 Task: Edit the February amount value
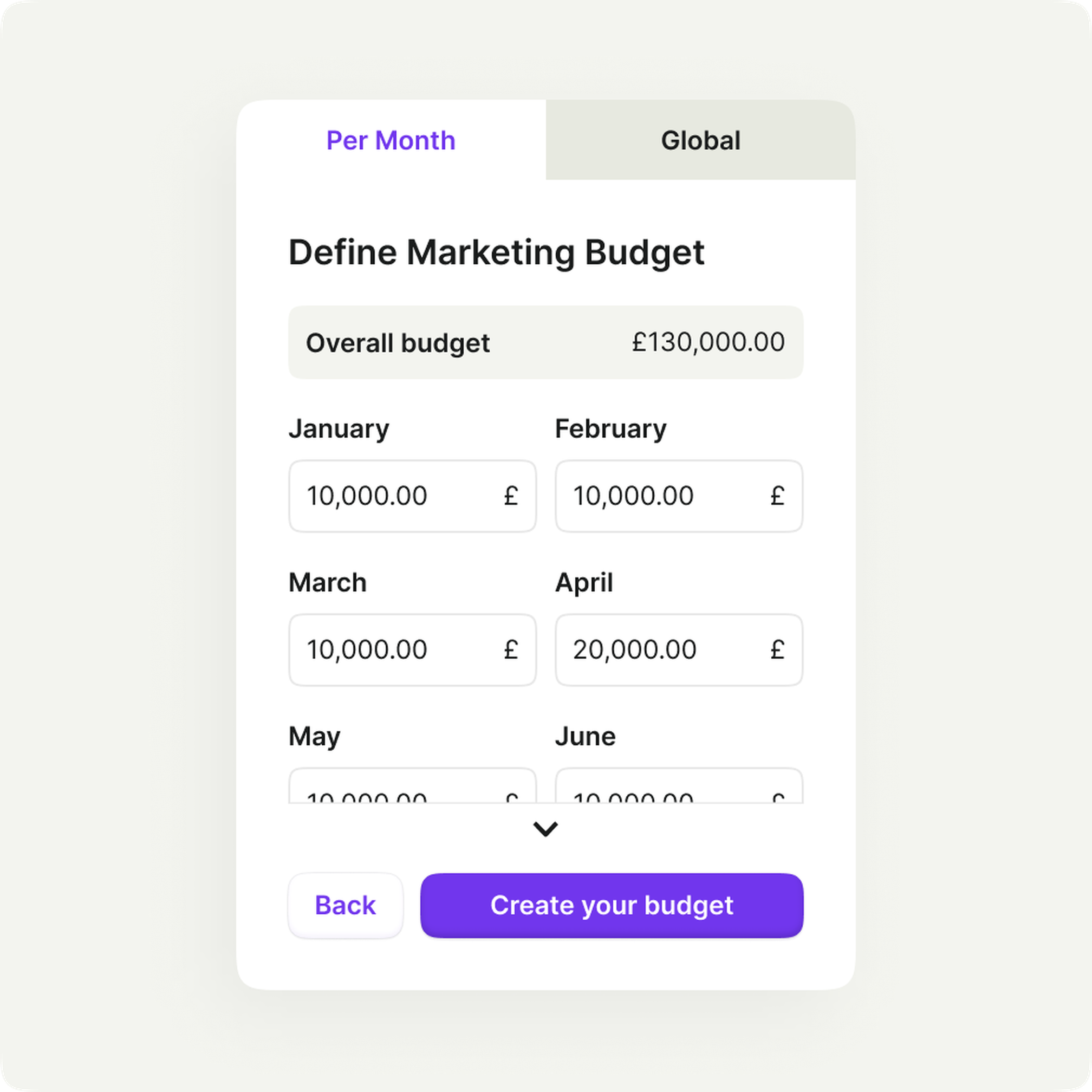coord(633,496)
